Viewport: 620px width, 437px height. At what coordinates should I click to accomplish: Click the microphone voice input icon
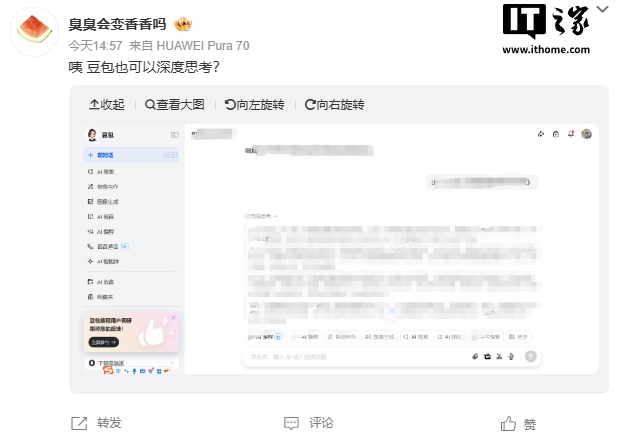511,357
